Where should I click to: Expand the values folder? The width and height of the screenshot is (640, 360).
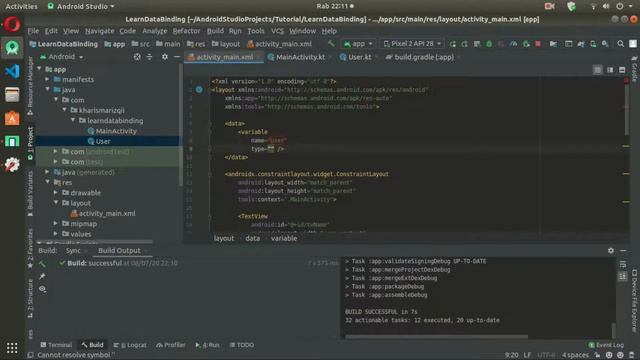(x=56, y=234)
